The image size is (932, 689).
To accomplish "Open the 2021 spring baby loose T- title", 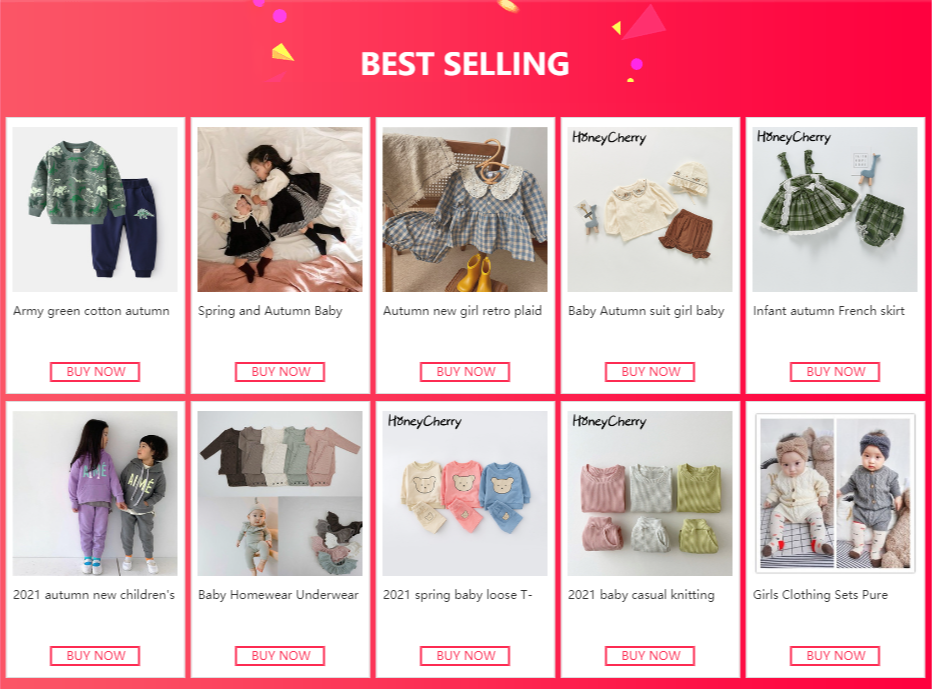I will (458, 594).
